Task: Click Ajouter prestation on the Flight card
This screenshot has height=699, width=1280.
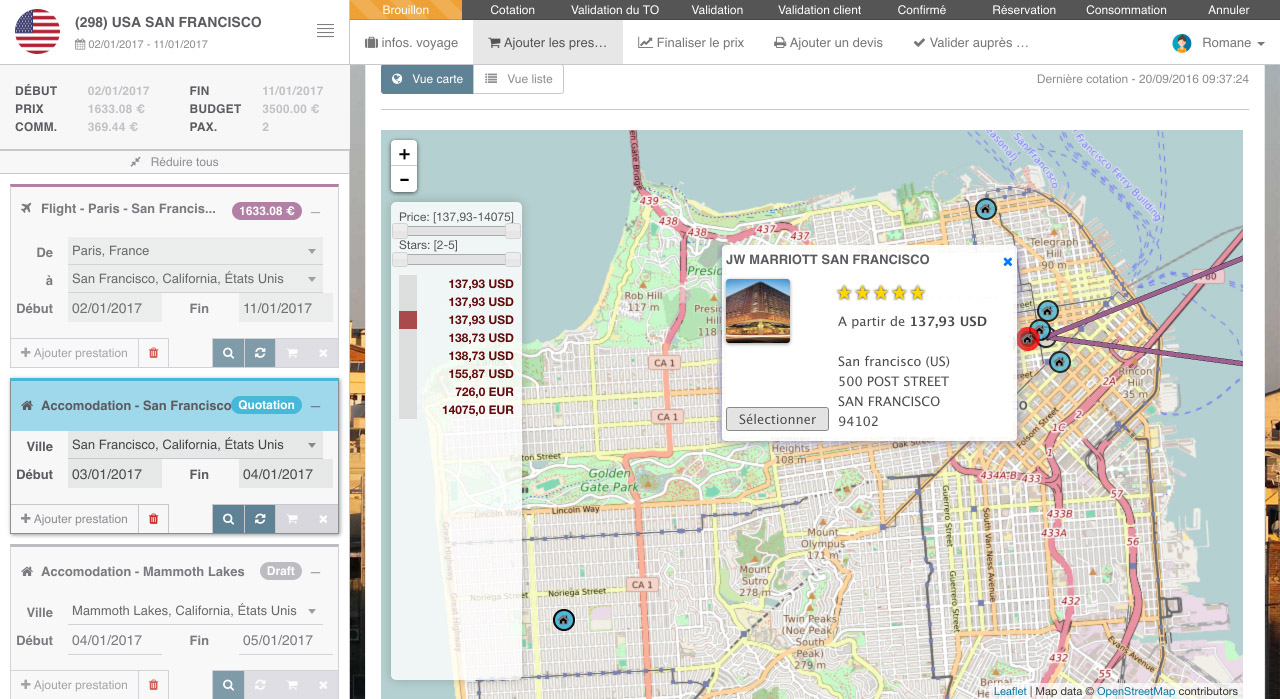Action: click(74, 353)
